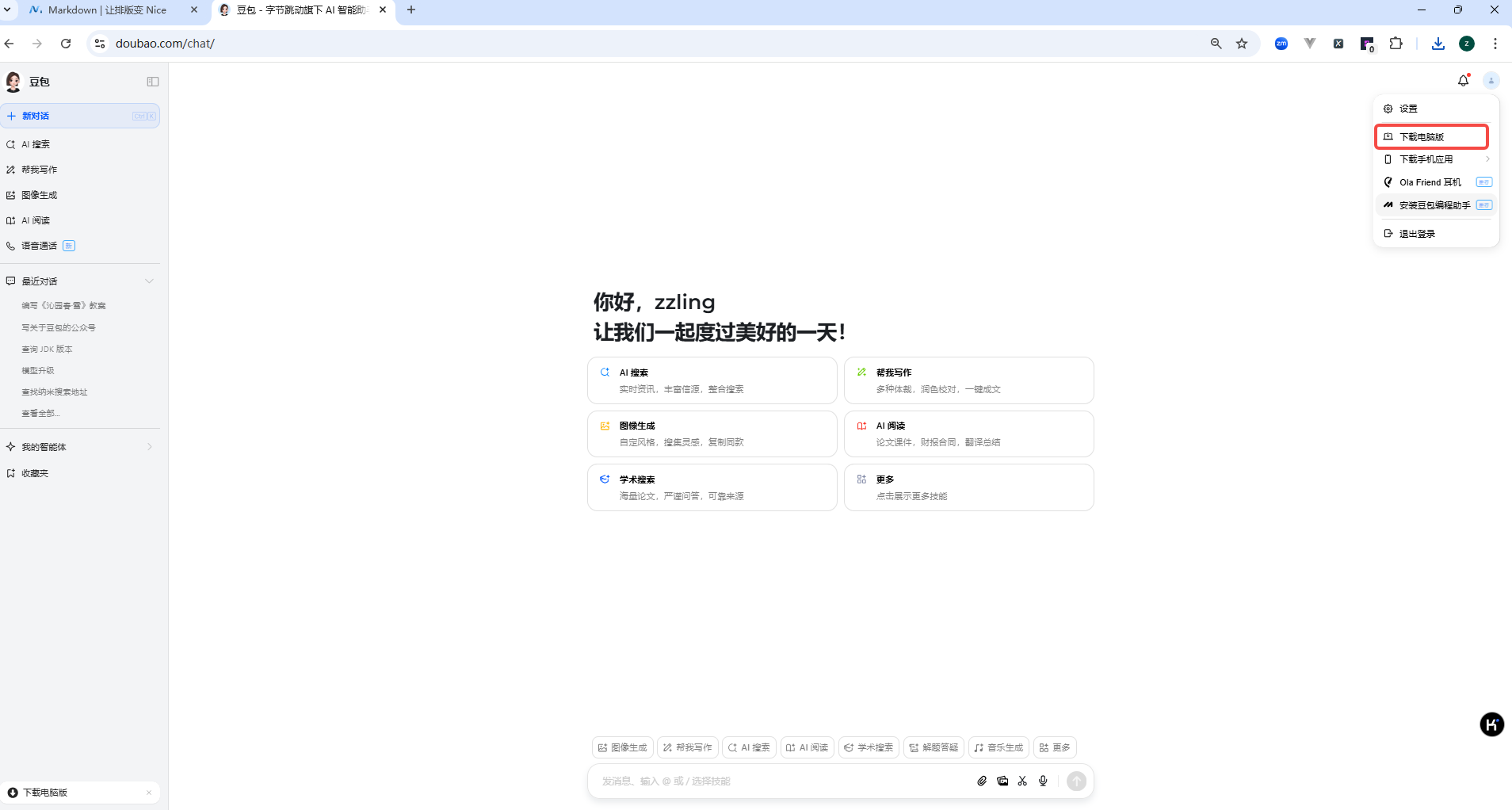Click 学术搜索 chip above the input box

click(x=869, y=747)
